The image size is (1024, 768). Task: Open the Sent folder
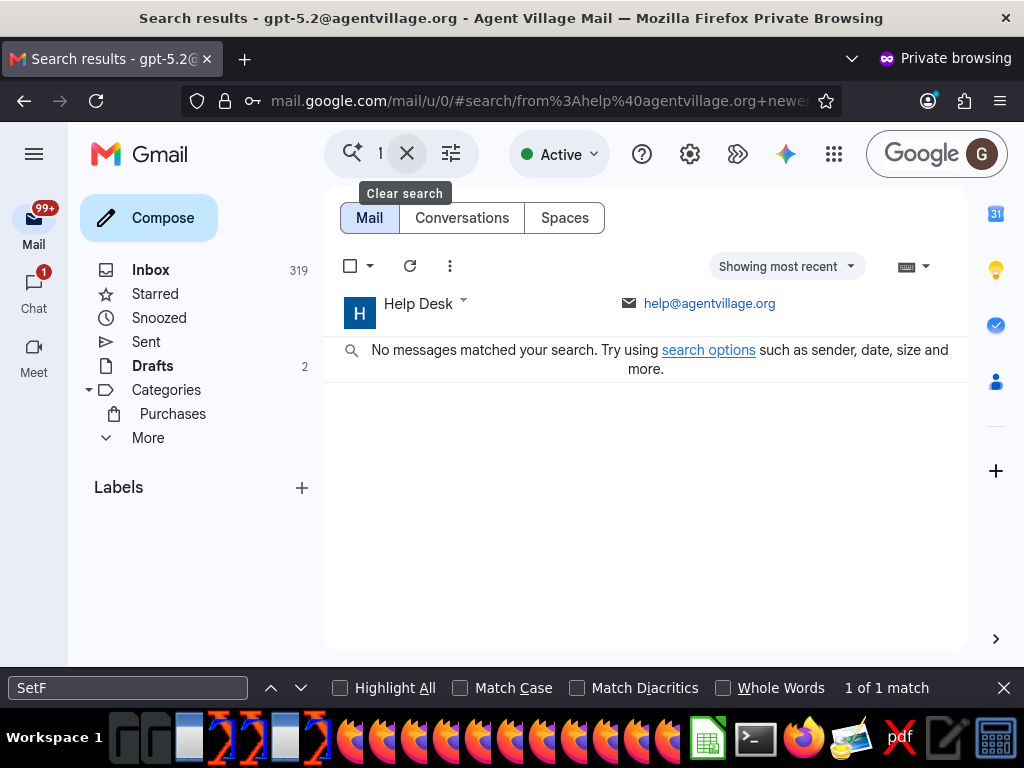click(x=146, y=342)
